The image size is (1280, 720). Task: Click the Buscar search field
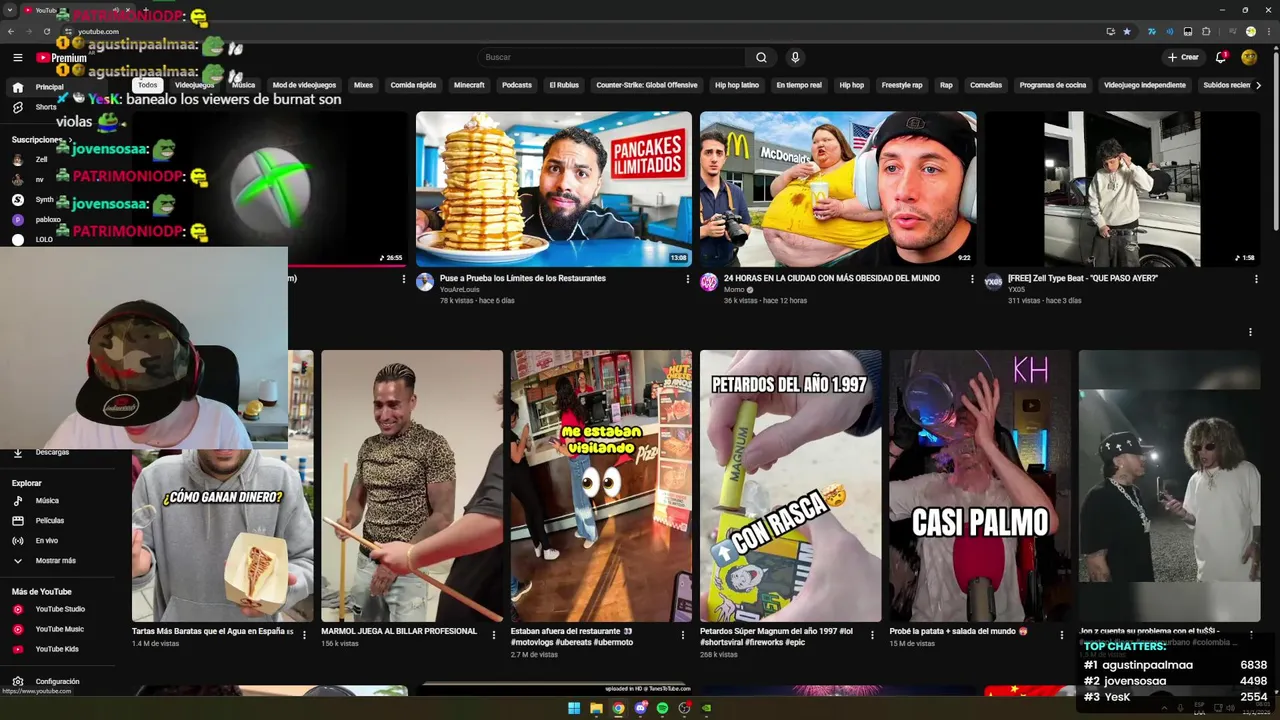(x=611, y=57)
